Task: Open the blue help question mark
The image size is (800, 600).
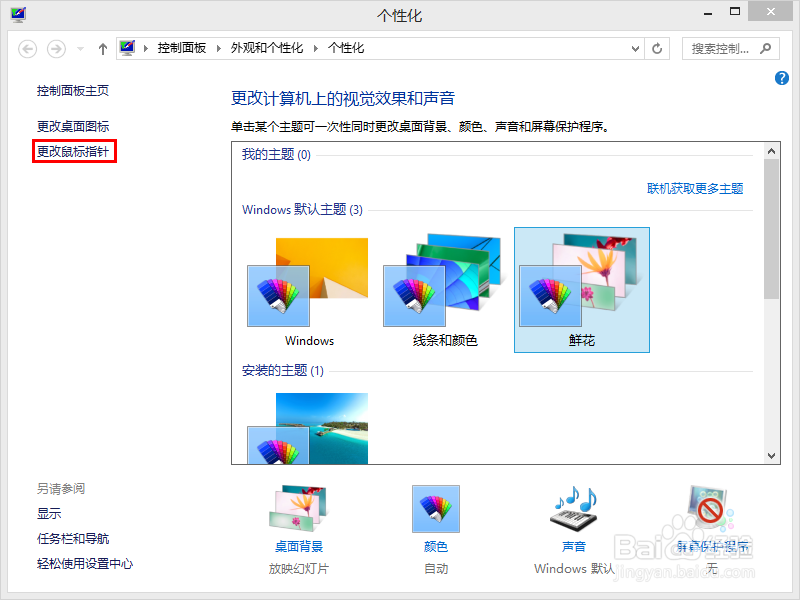Action: click(782, 78)
